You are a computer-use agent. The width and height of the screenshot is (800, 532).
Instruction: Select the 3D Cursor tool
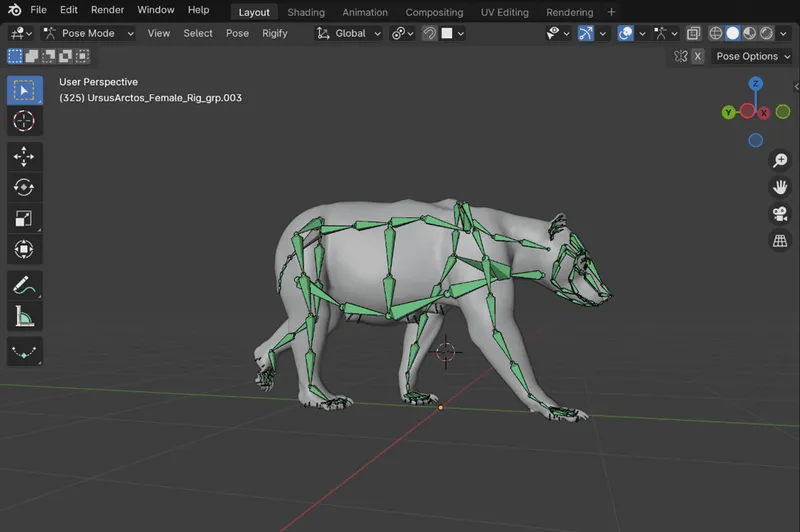[24, 121]
